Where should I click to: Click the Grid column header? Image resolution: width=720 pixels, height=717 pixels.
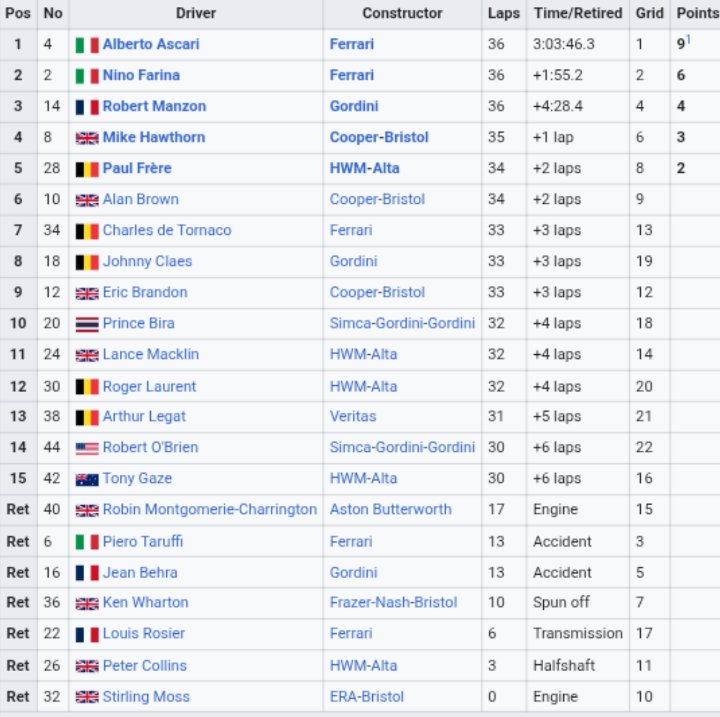coord(649,13)
